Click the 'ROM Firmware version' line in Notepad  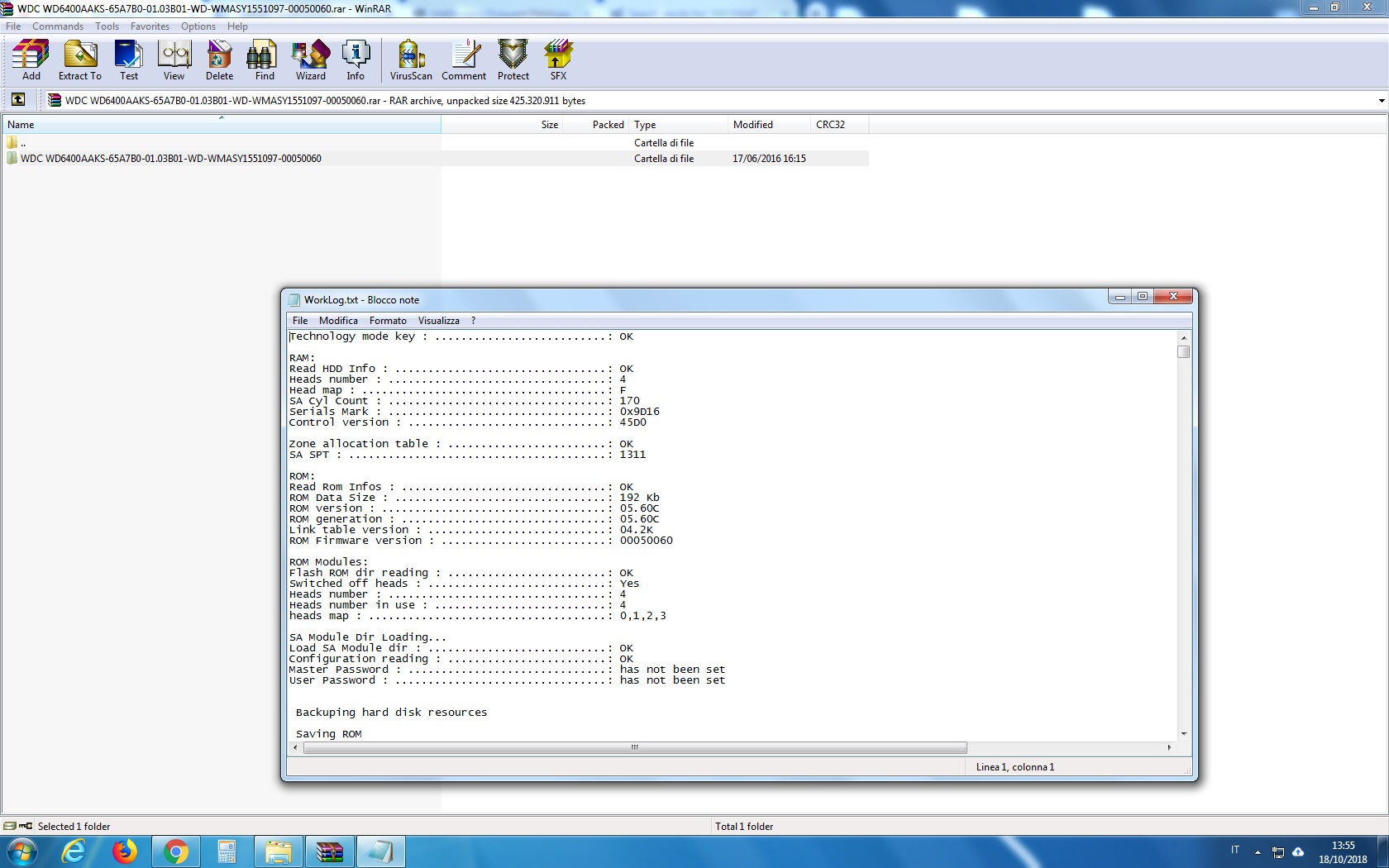(x=481, y=541)
